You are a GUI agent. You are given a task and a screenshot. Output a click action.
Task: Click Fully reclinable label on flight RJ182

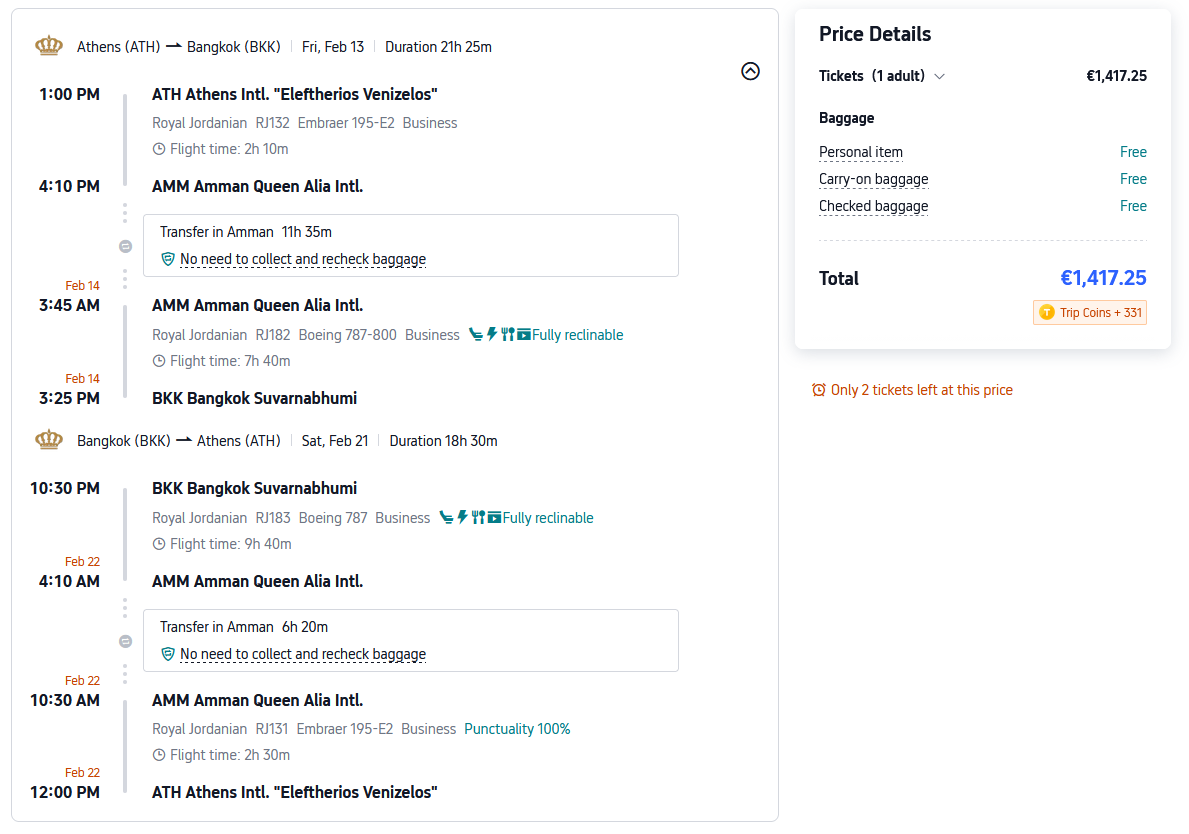[x=577, y=335]
